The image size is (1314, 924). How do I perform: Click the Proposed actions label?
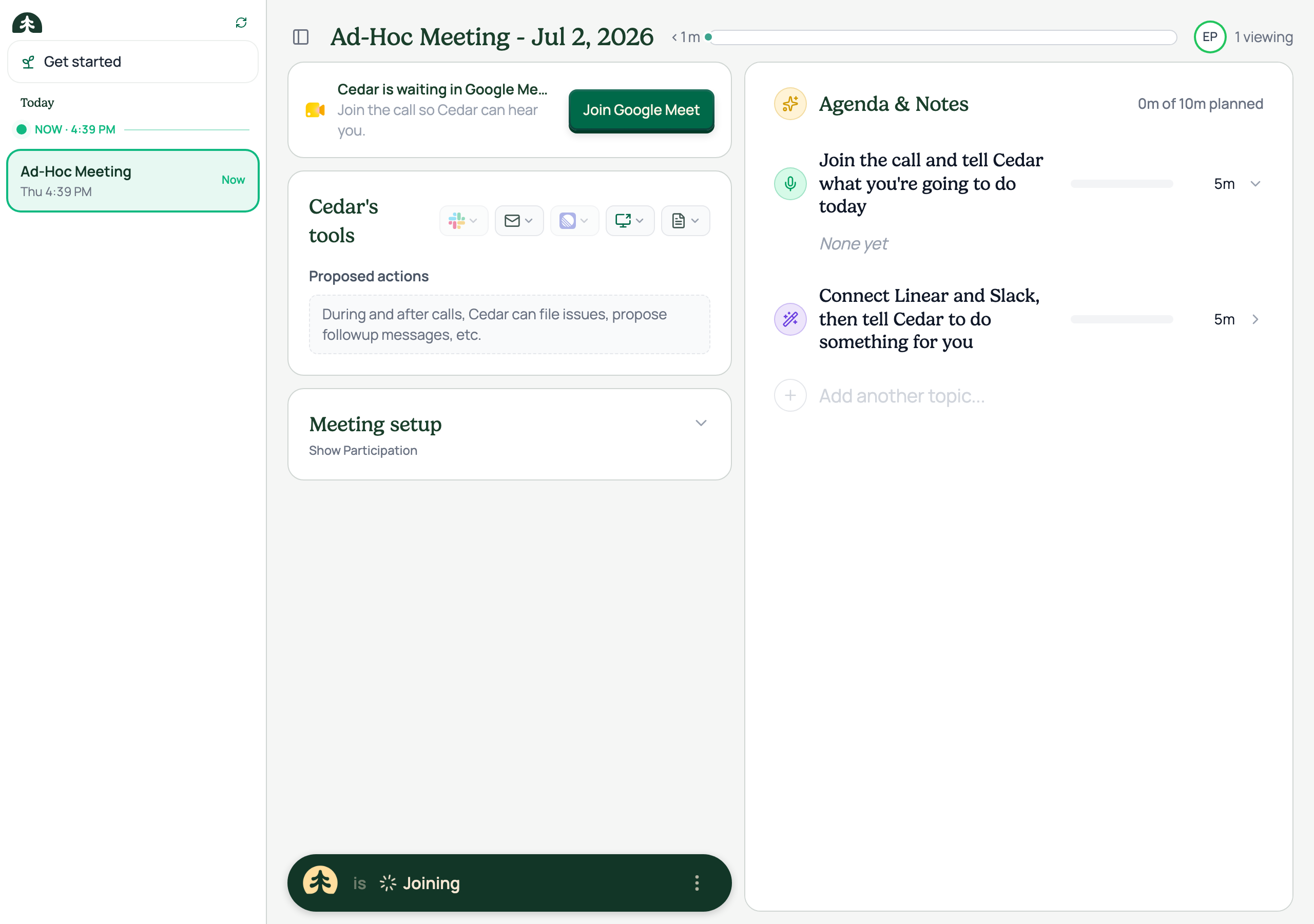point(369,277)
